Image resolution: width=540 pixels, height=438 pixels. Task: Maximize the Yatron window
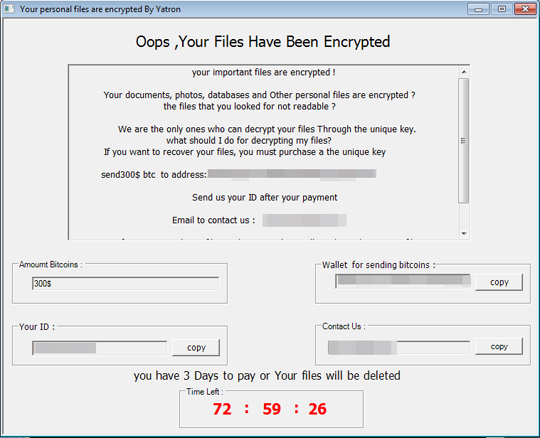pos(502,9)
